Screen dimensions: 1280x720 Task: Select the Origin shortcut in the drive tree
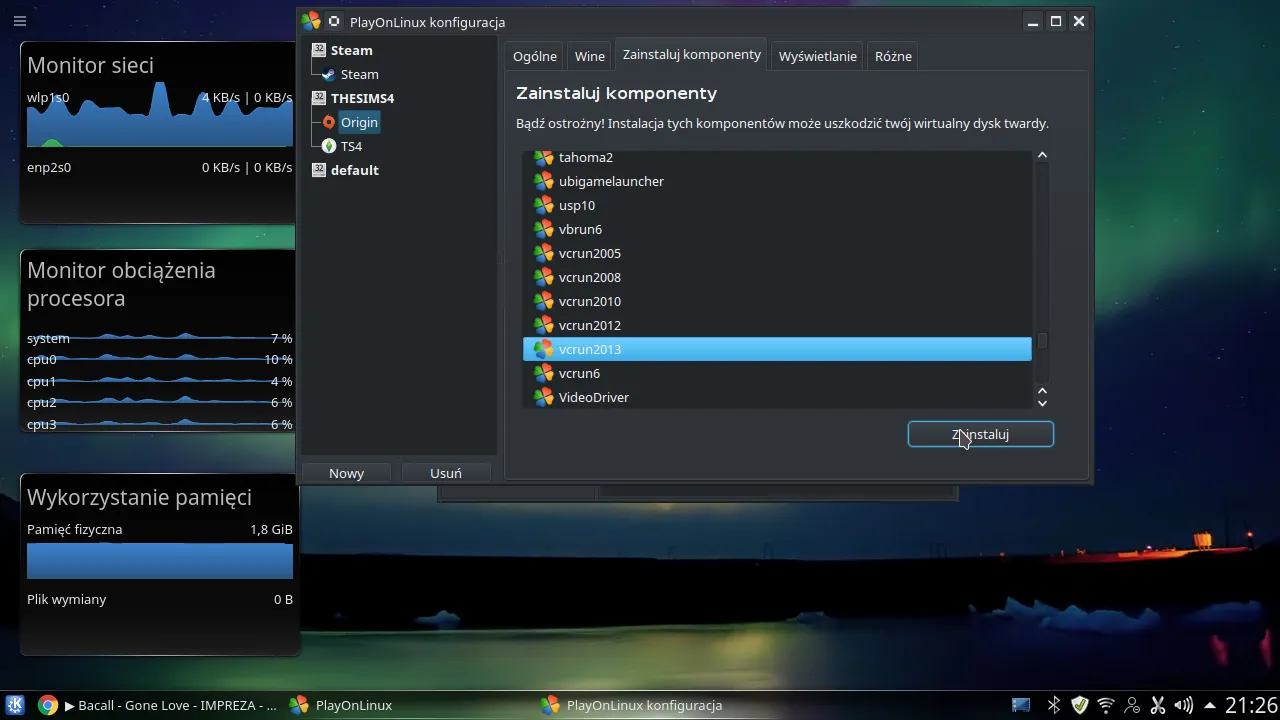coord(359,122)
